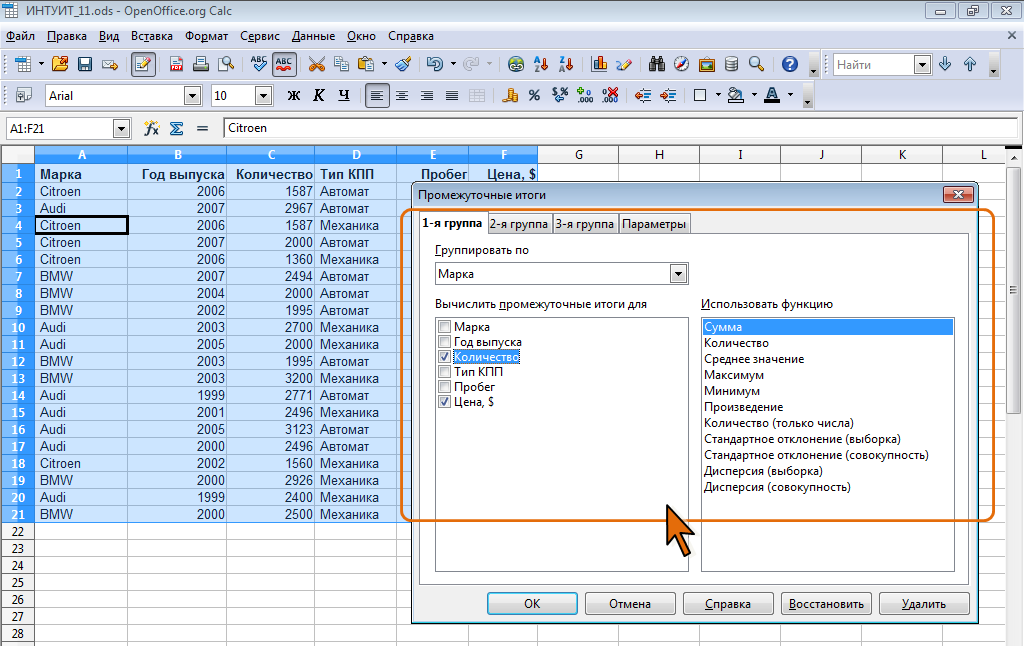Open Page Preview from the toolbar
The height and width of the screenshot is (646, 1024).
click(x=226, y=64)
